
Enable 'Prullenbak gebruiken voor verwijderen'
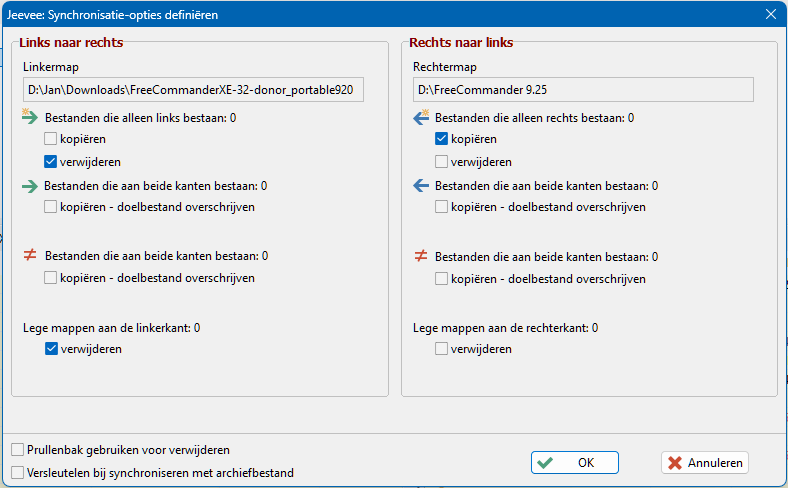(x=18, y=450)
